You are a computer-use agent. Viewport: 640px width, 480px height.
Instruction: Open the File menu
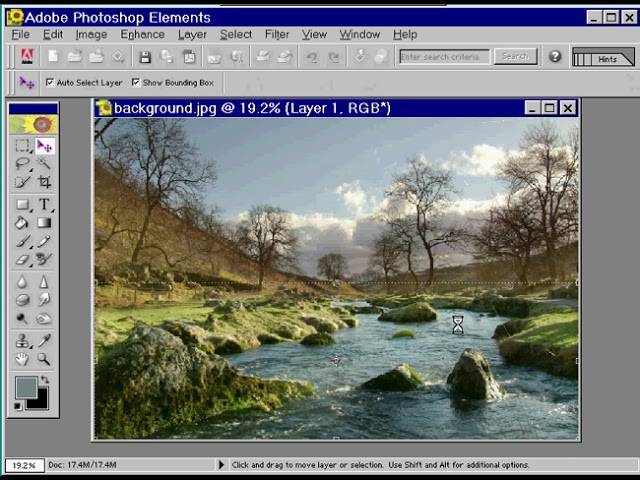pyautogui.click(x=20, y=34)
